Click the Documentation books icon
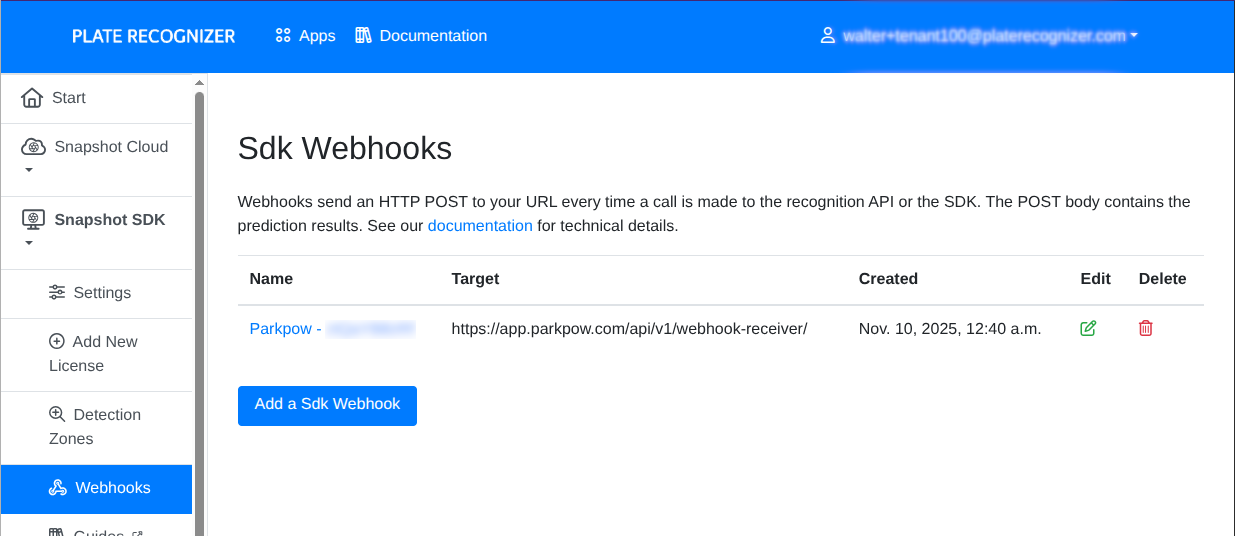The height and width of the screenshot is (536, 1235). click(x=364, y=36)
